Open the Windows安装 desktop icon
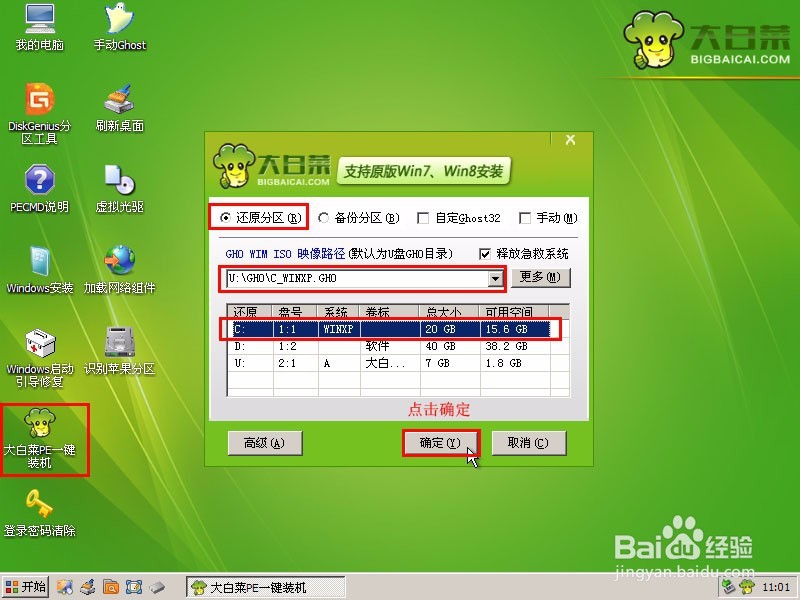Image resolution: width=800 pixels, height=600 pixels. pos(39,270)
